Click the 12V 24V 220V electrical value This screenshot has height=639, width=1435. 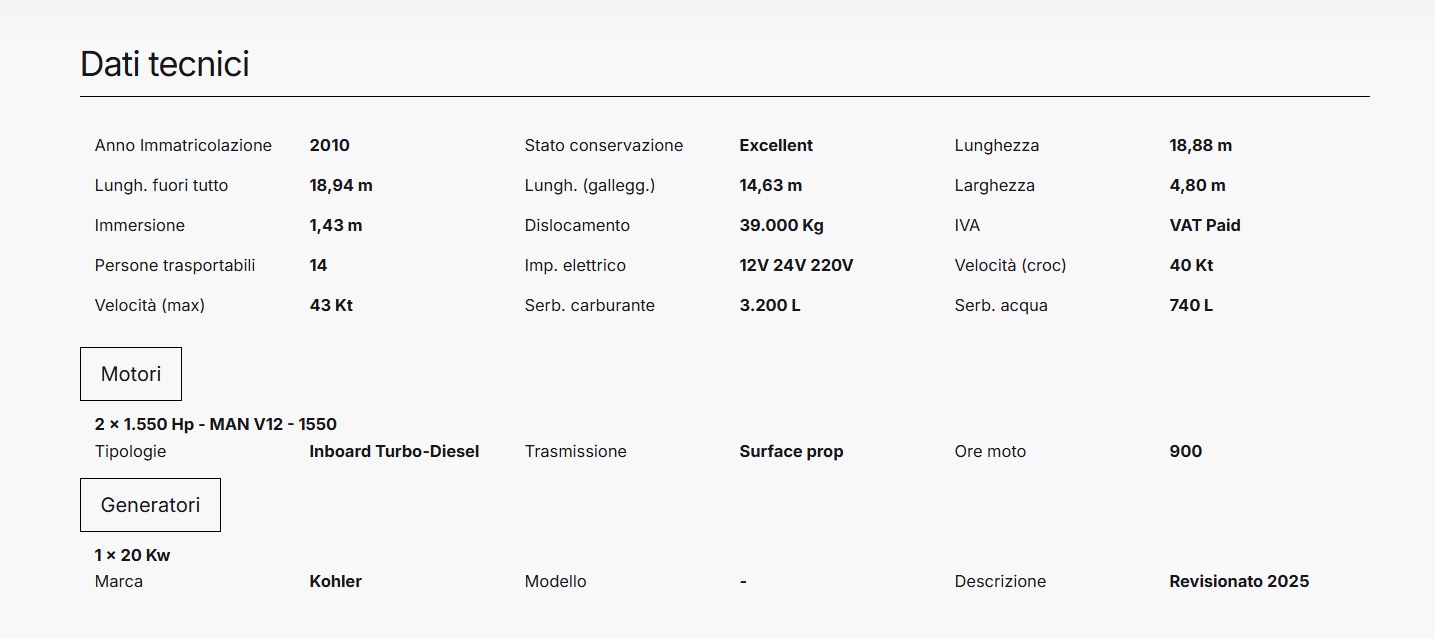click(796, 265)
